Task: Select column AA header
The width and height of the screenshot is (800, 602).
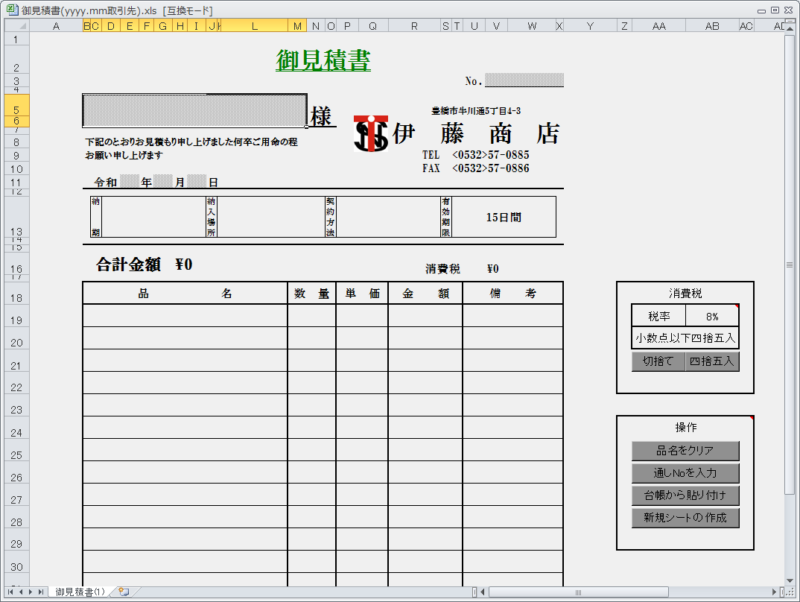Action: tap(659, 26)
